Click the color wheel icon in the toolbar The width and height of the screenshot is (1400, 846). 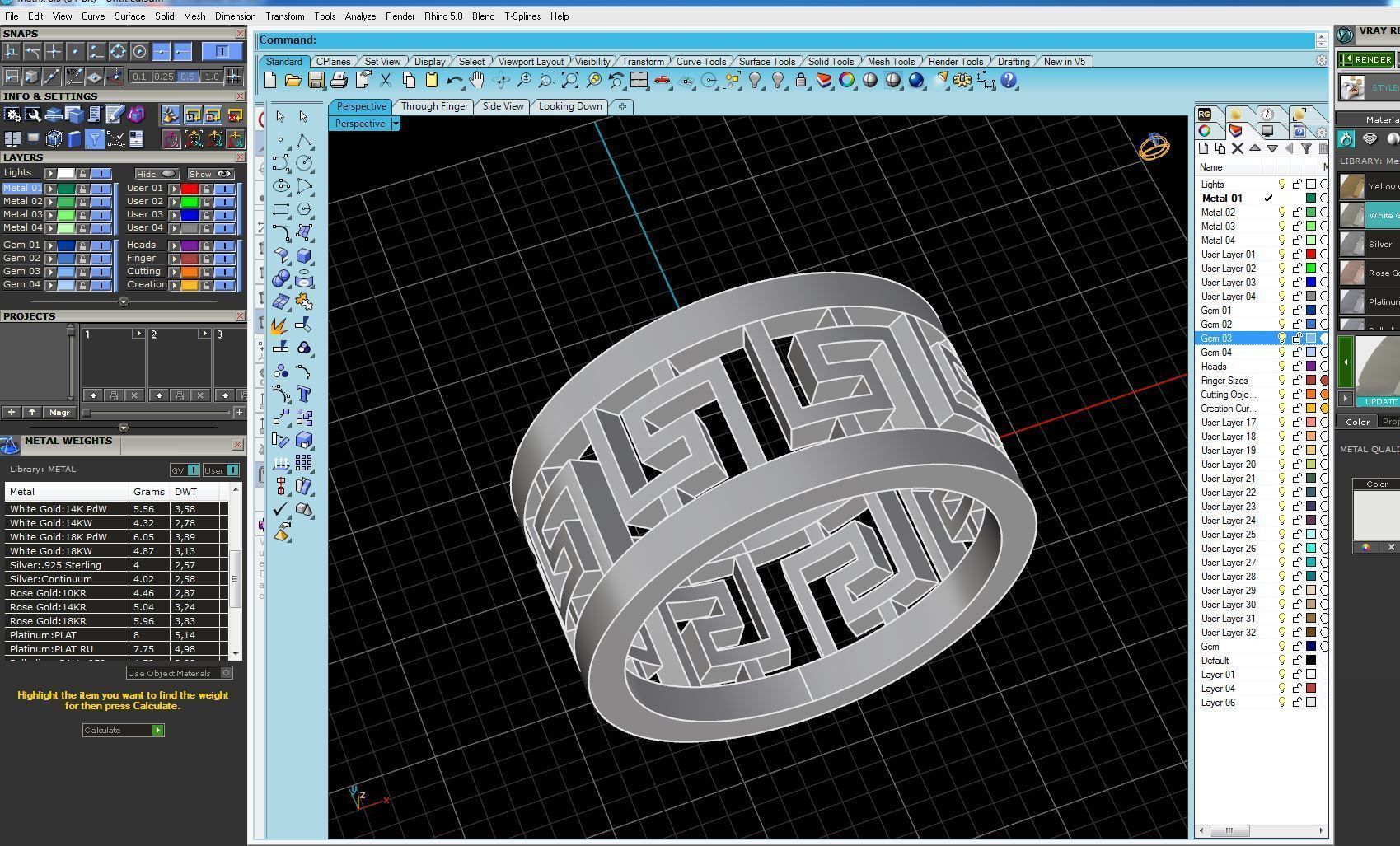(846, 81)
